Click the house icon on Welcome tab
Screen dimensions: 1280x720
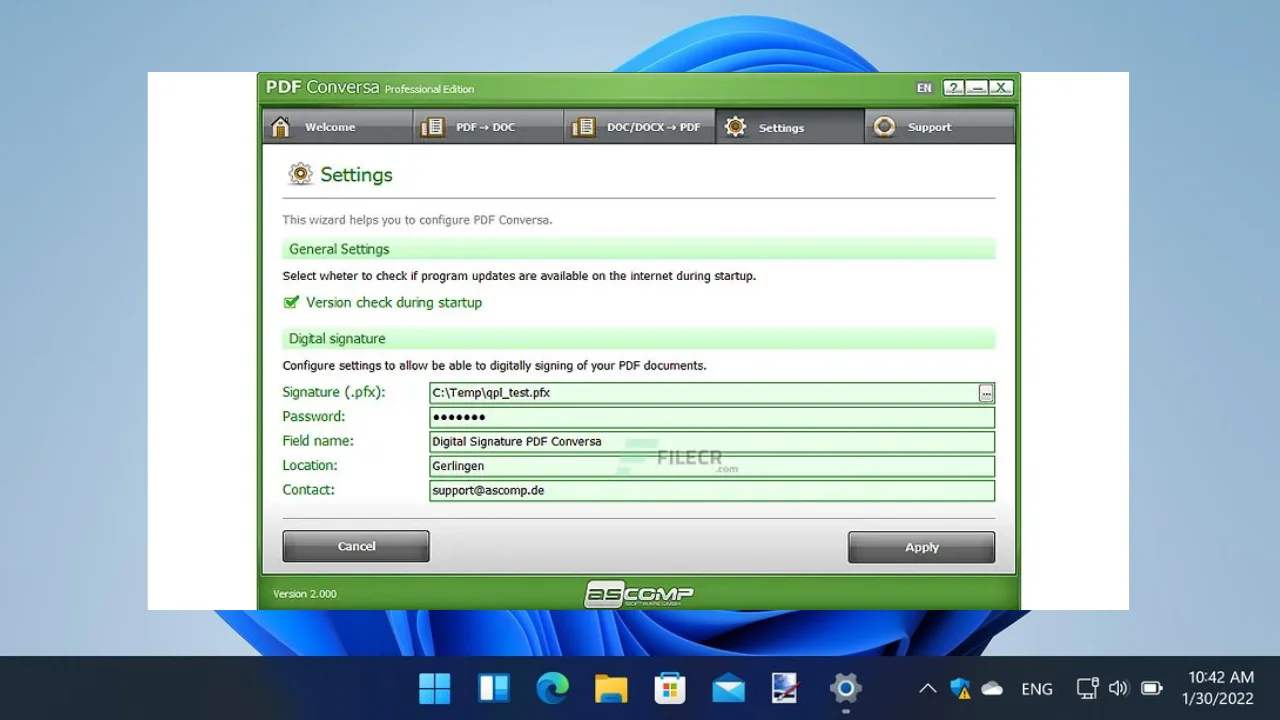(281, 127)
